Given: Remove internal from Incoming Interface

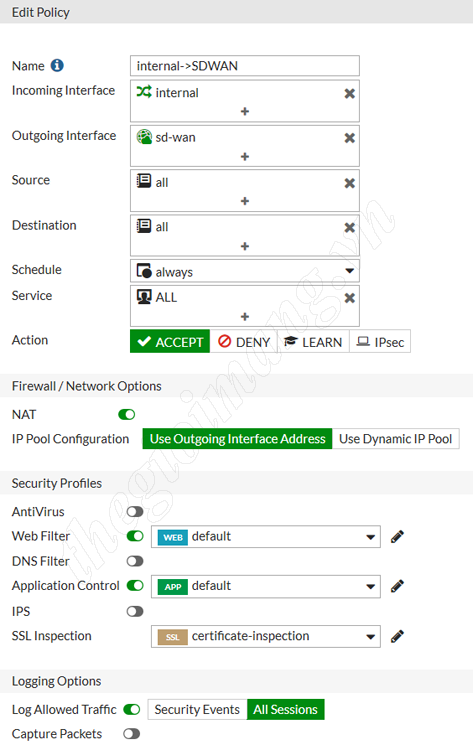Looking at the screenshot, I should (350, 94).
